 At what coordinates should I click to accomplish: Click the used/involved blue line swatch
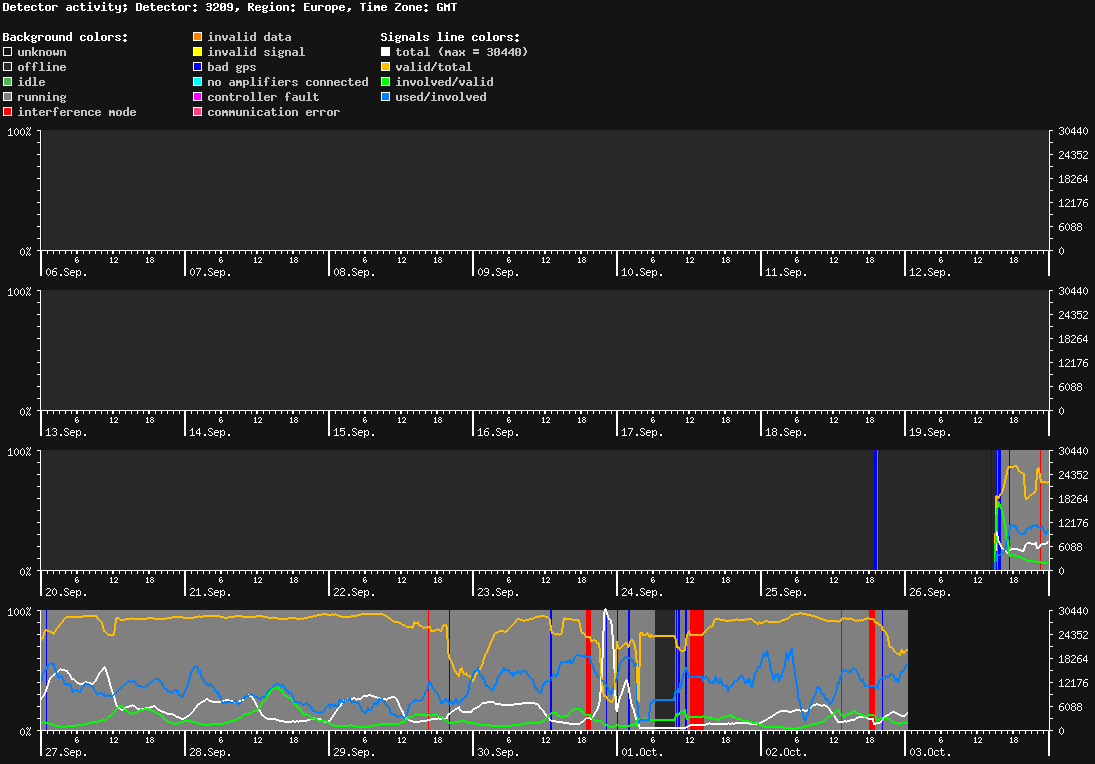click(x=385, y=97)
